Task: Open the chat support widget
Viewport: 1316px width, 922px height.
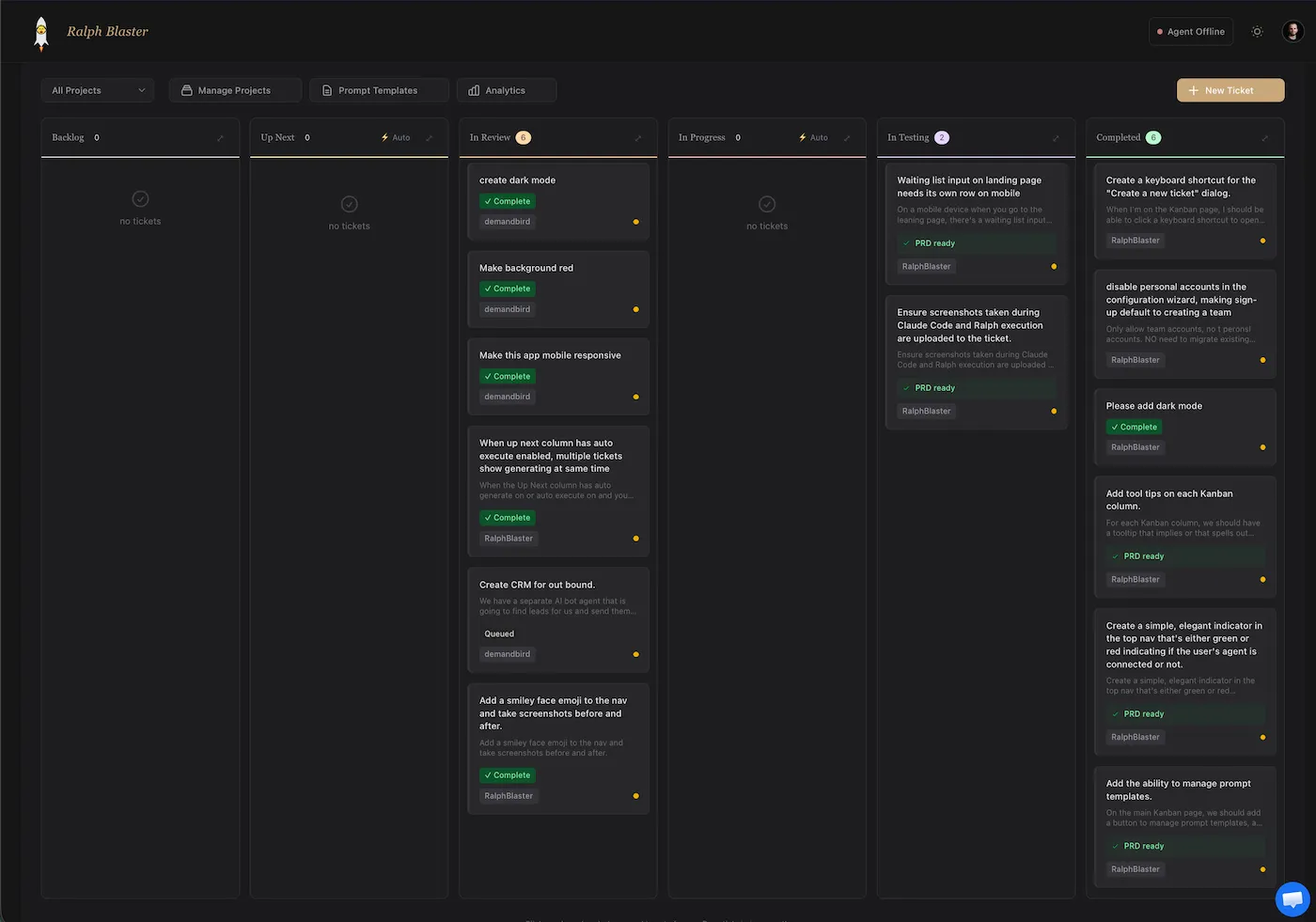Action: (x=1292, y=899)
